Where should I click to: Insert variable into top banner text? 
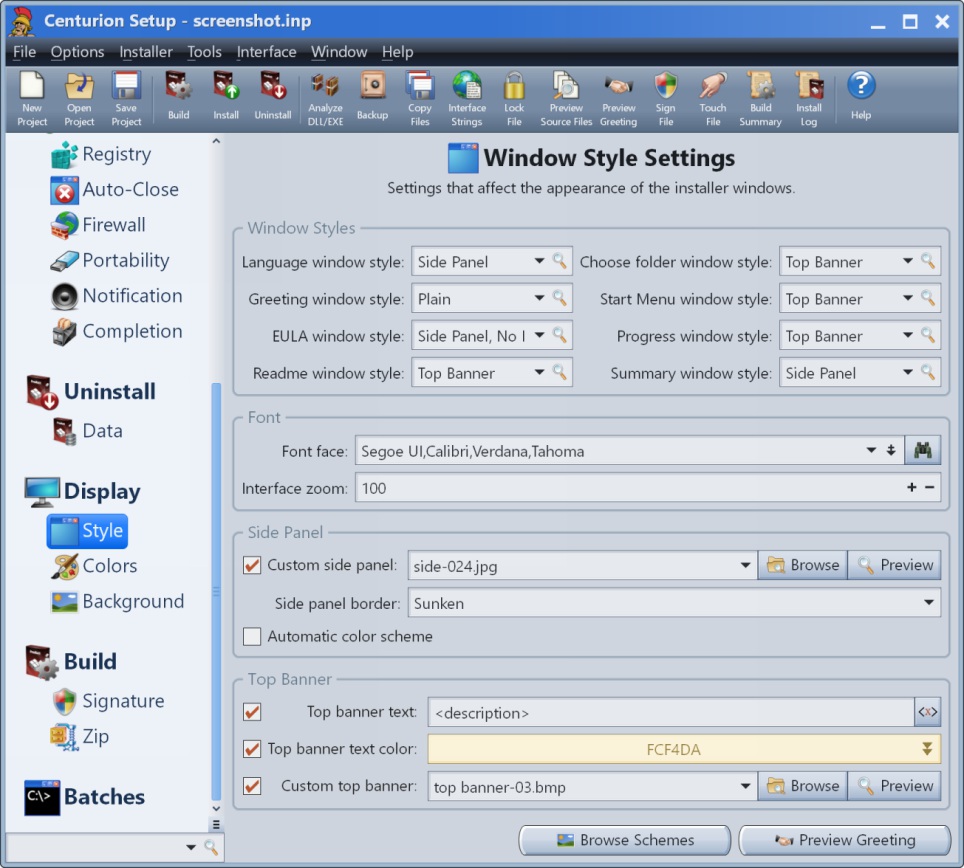point(928,712)
